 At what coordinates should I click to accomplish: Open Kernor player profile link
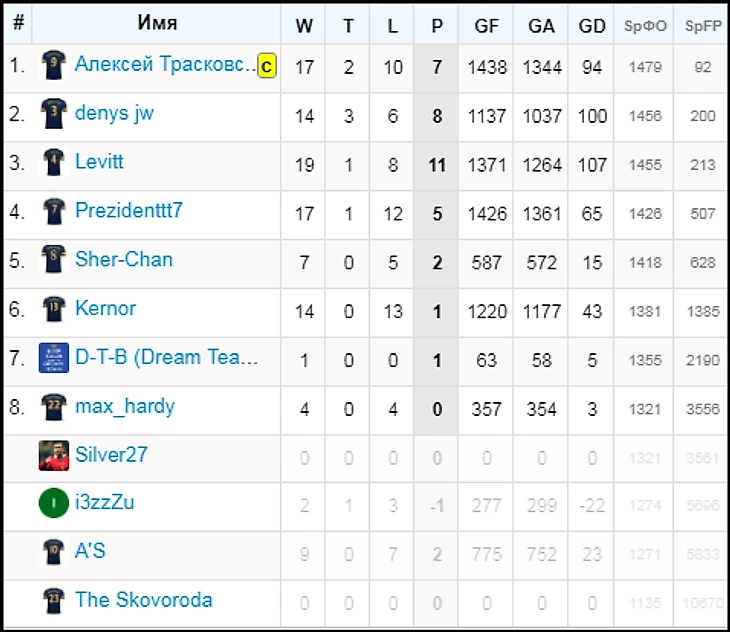coord(105,308)
